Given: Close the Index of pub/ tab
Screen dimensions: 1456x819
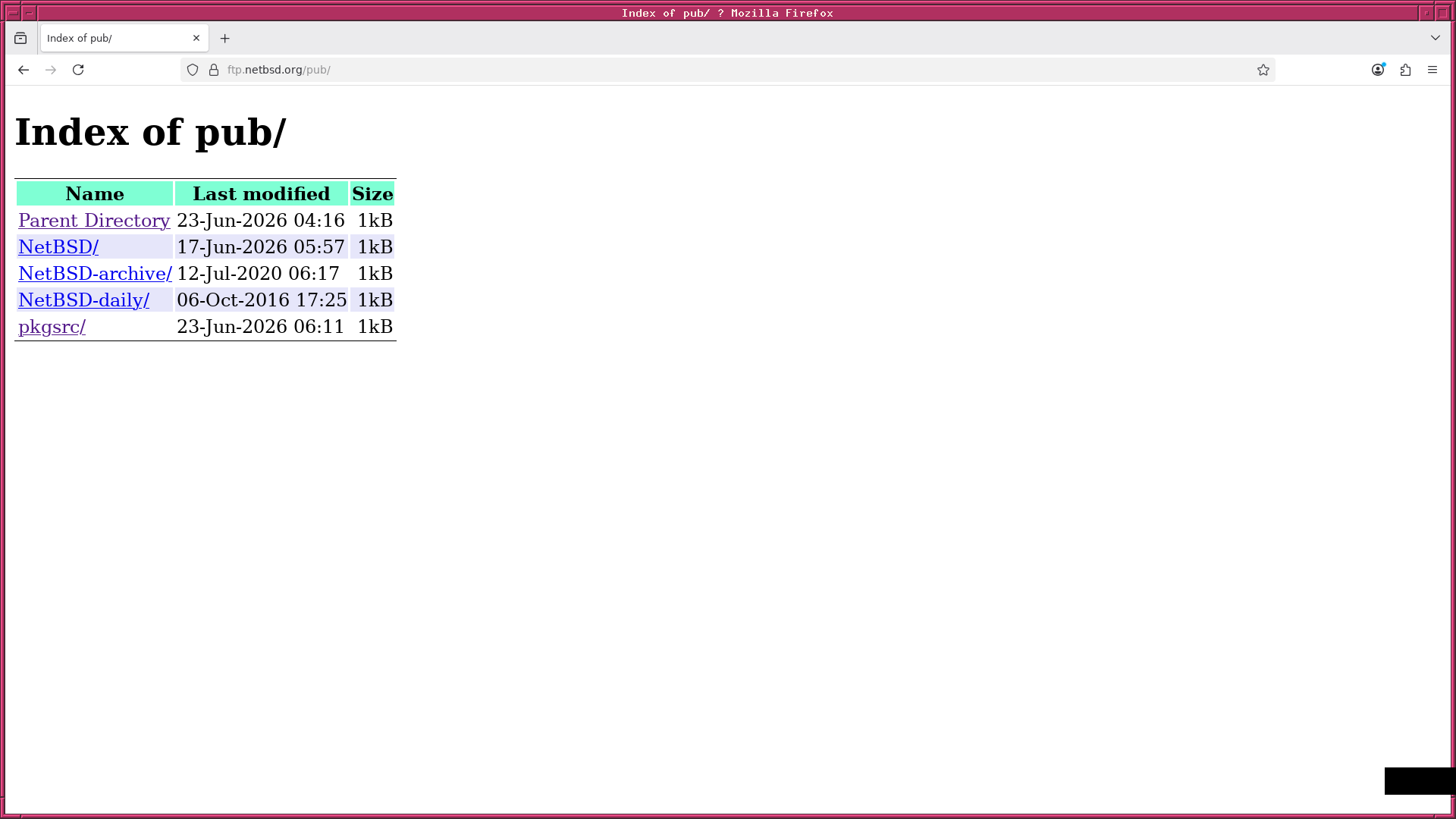Looking at the screenshot, I should coord(196,38).
